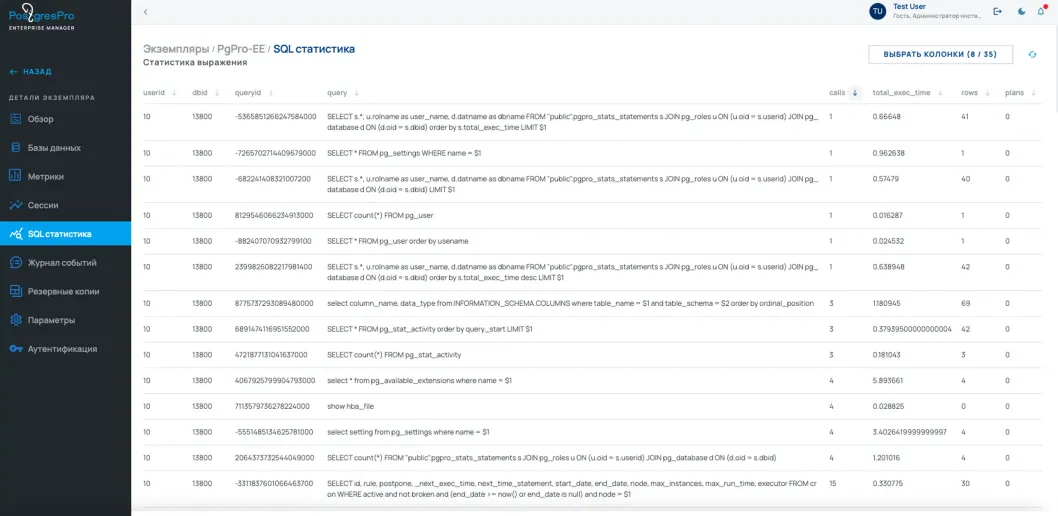Image resolution: width=1058 pixels, height=516 pixels.
Task: Open notifications via the bell icon
Action: click(1041, 11)
